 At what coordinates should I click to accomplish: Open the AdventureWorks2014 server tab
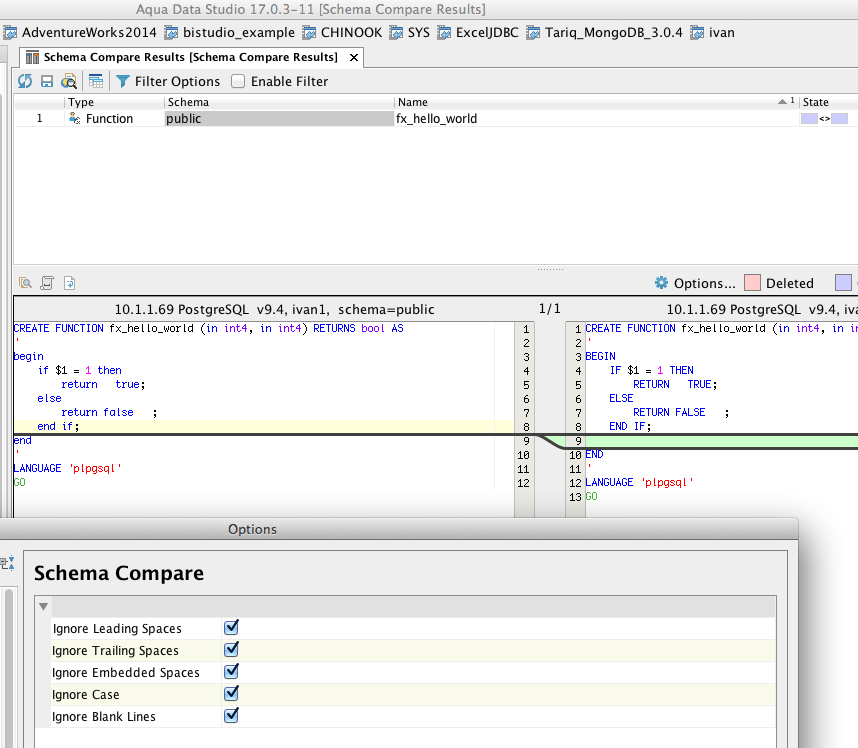[80, 33]
